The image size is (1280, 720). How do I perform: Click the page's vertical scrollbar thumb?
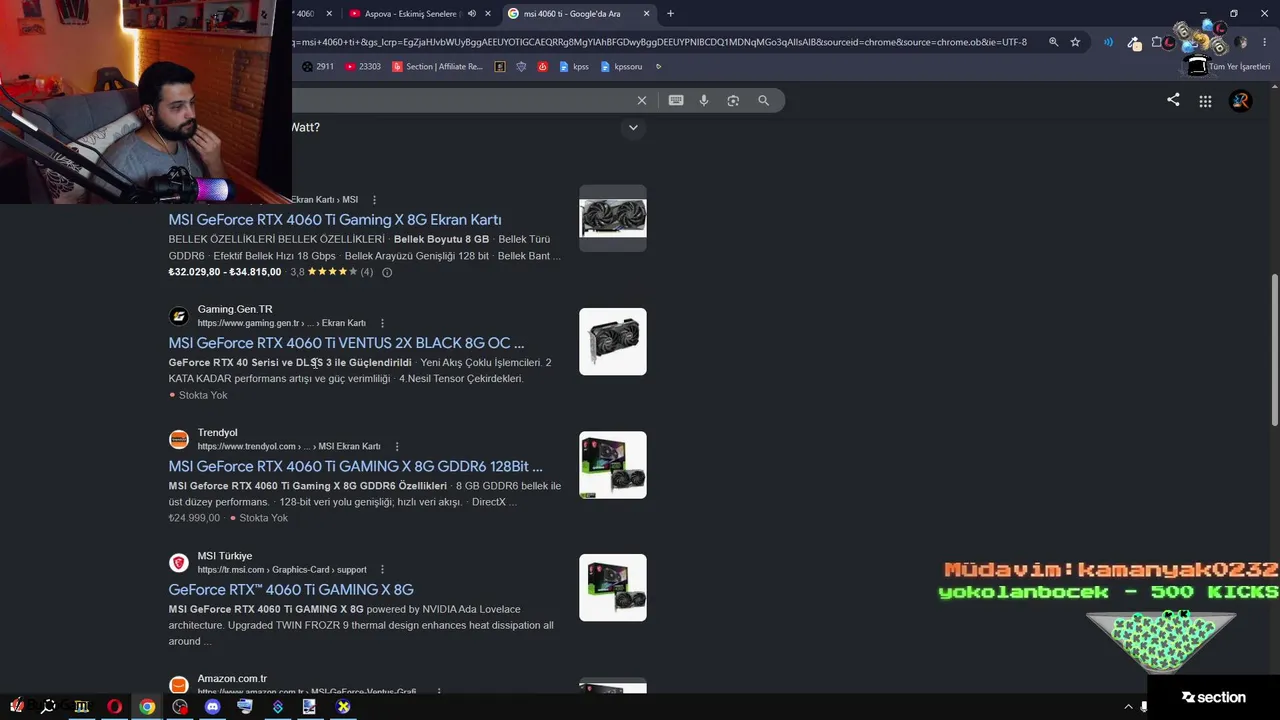(1273, 349)
